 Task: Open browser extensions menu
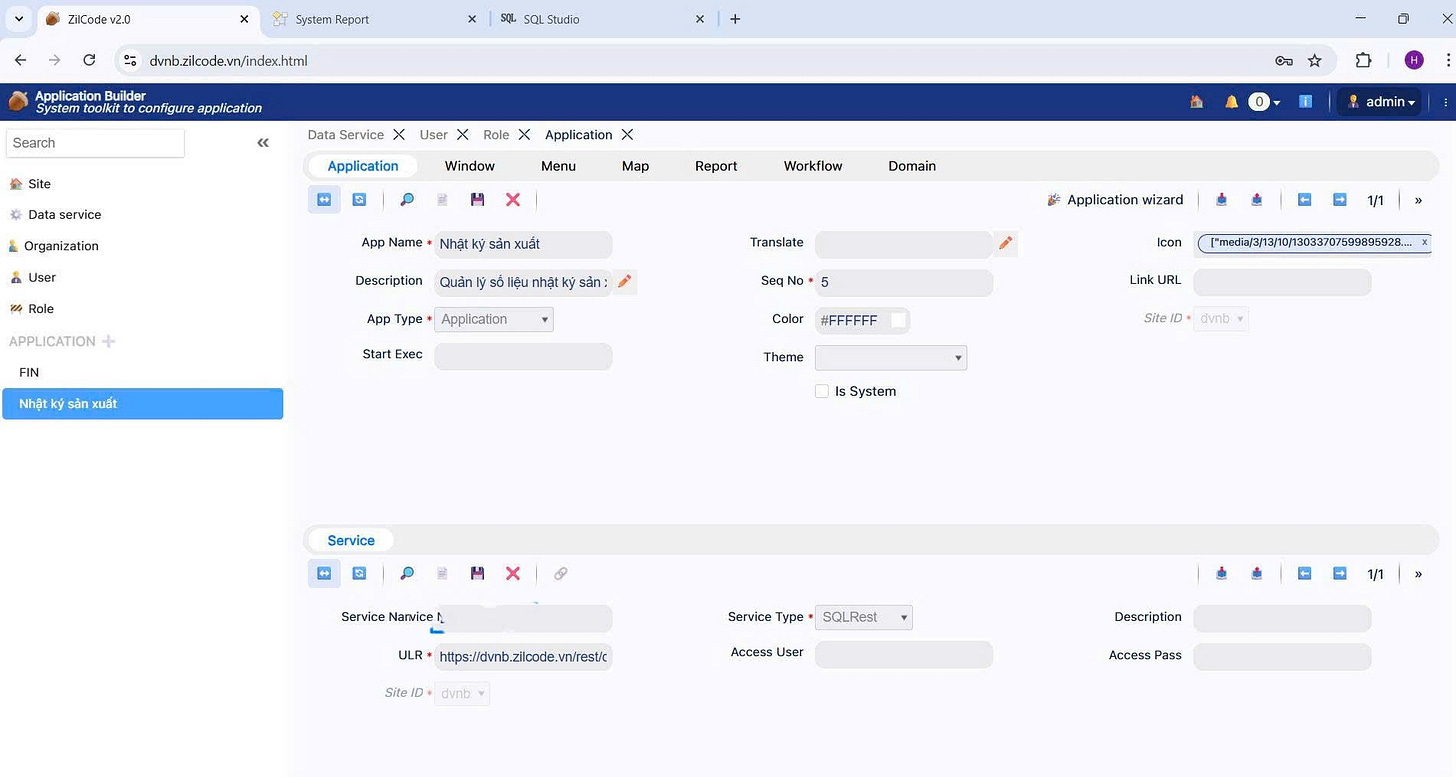(1363, 60)
